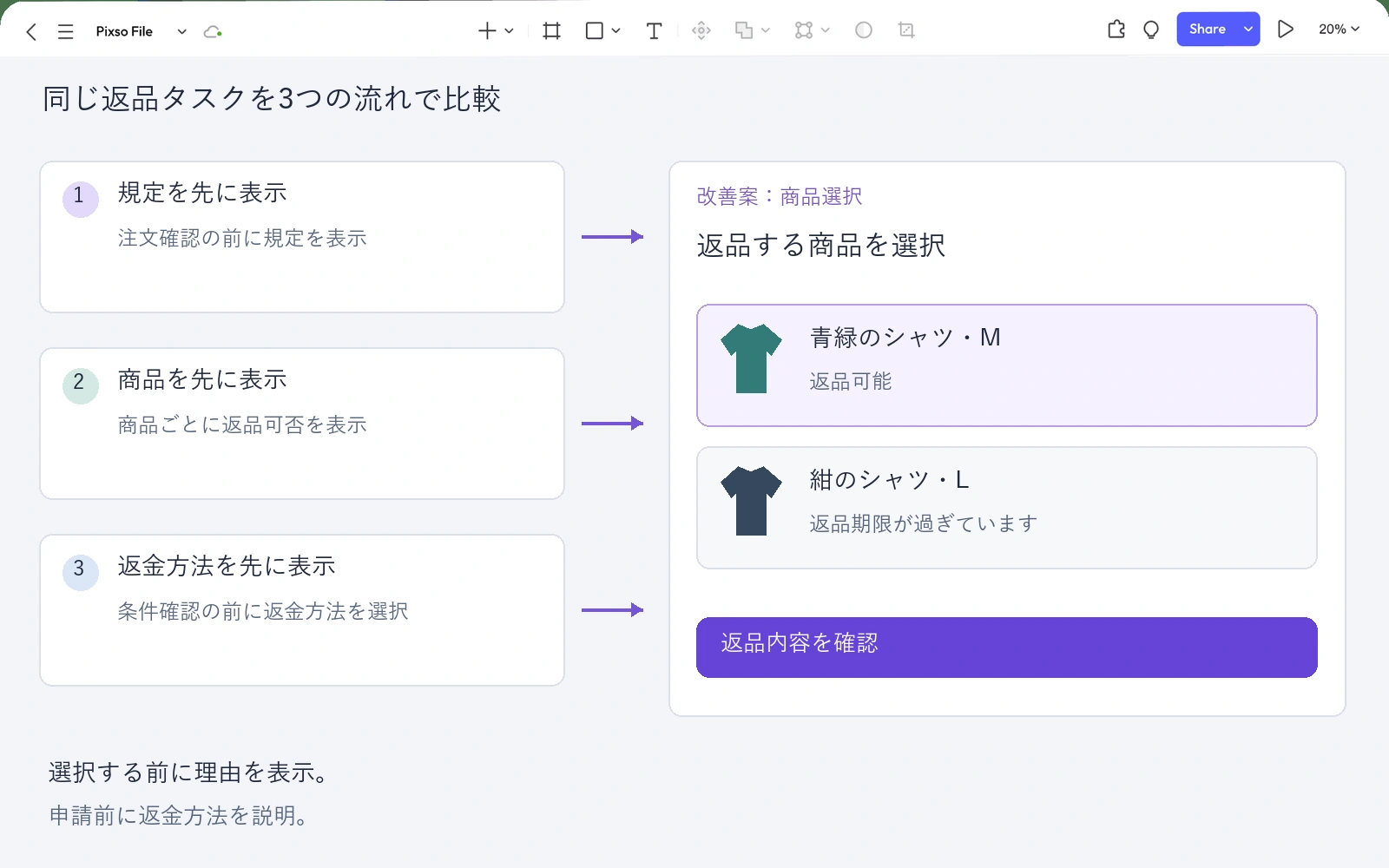
Task: Go back with the left arrow icon
Action: click(x=31, y=32)
